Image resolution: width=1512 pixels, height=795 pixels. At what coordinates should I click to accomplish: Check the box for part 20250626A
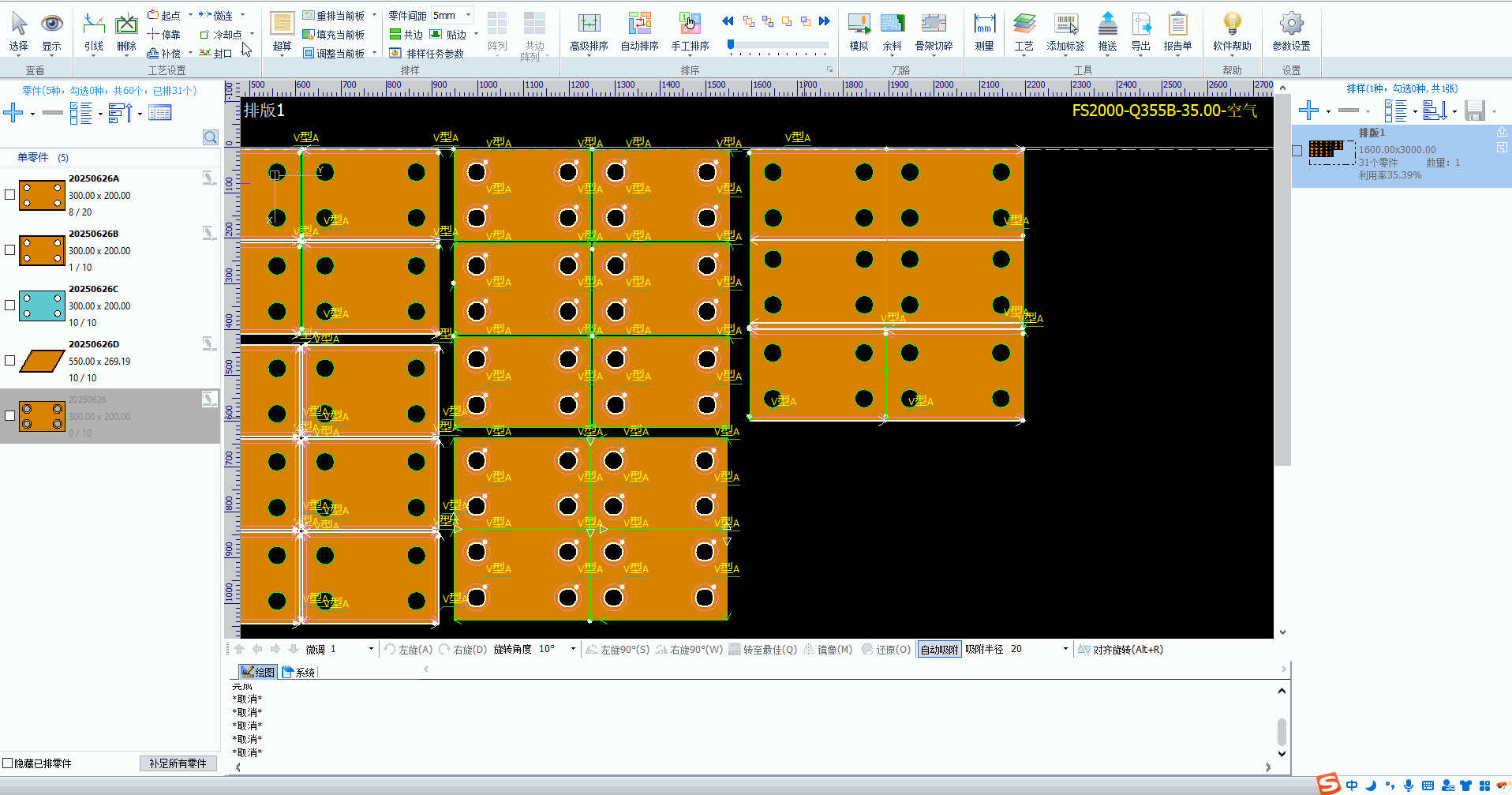[10, 195]
